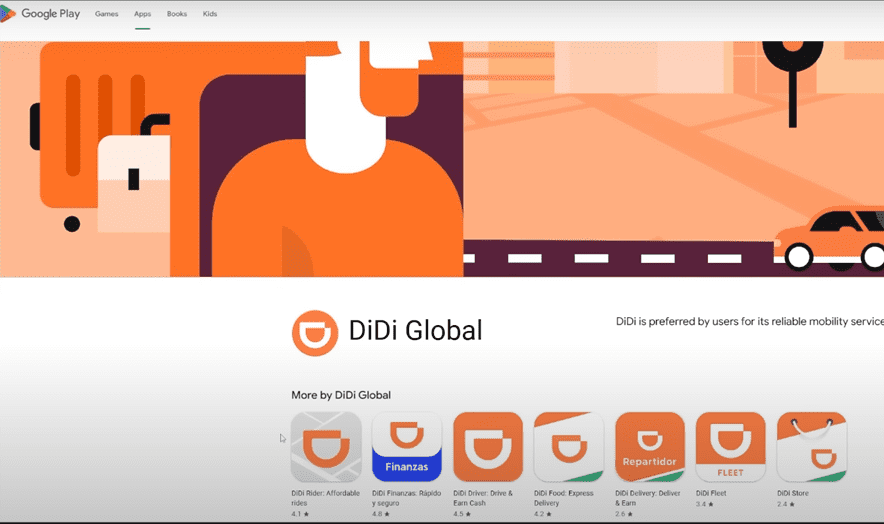The image size is (884, 524).
Task: Go to the Books tab
Action: pos(177,14)
